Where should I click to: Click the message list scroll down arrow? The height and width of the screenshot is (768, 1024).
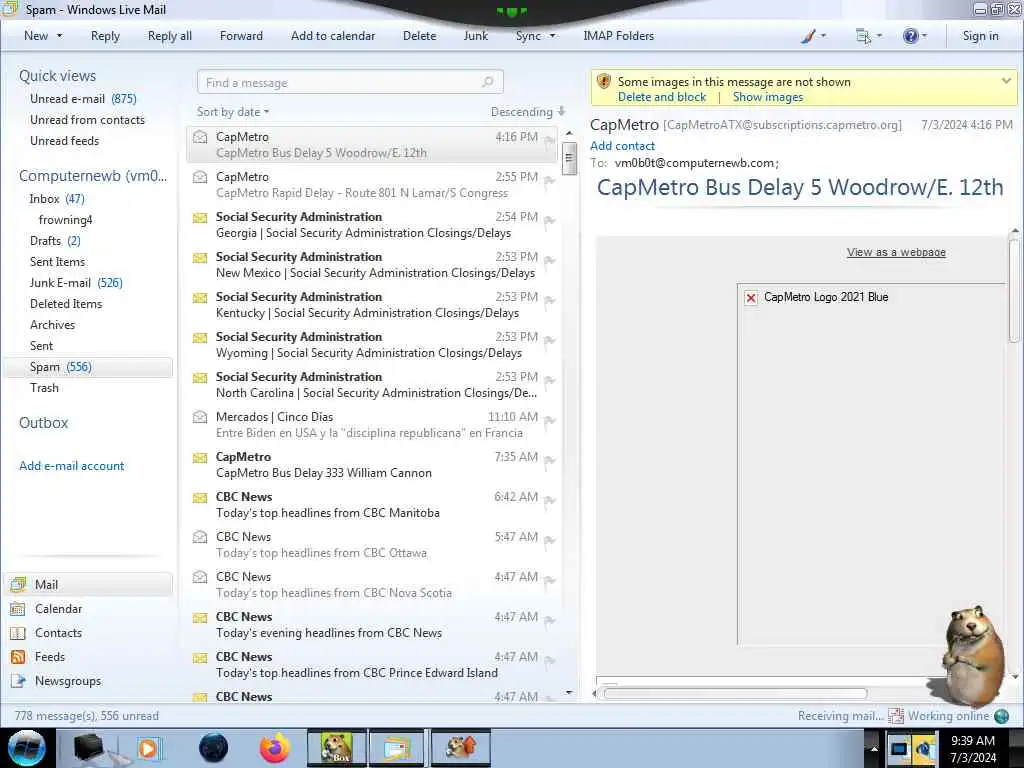coord(569,693)
